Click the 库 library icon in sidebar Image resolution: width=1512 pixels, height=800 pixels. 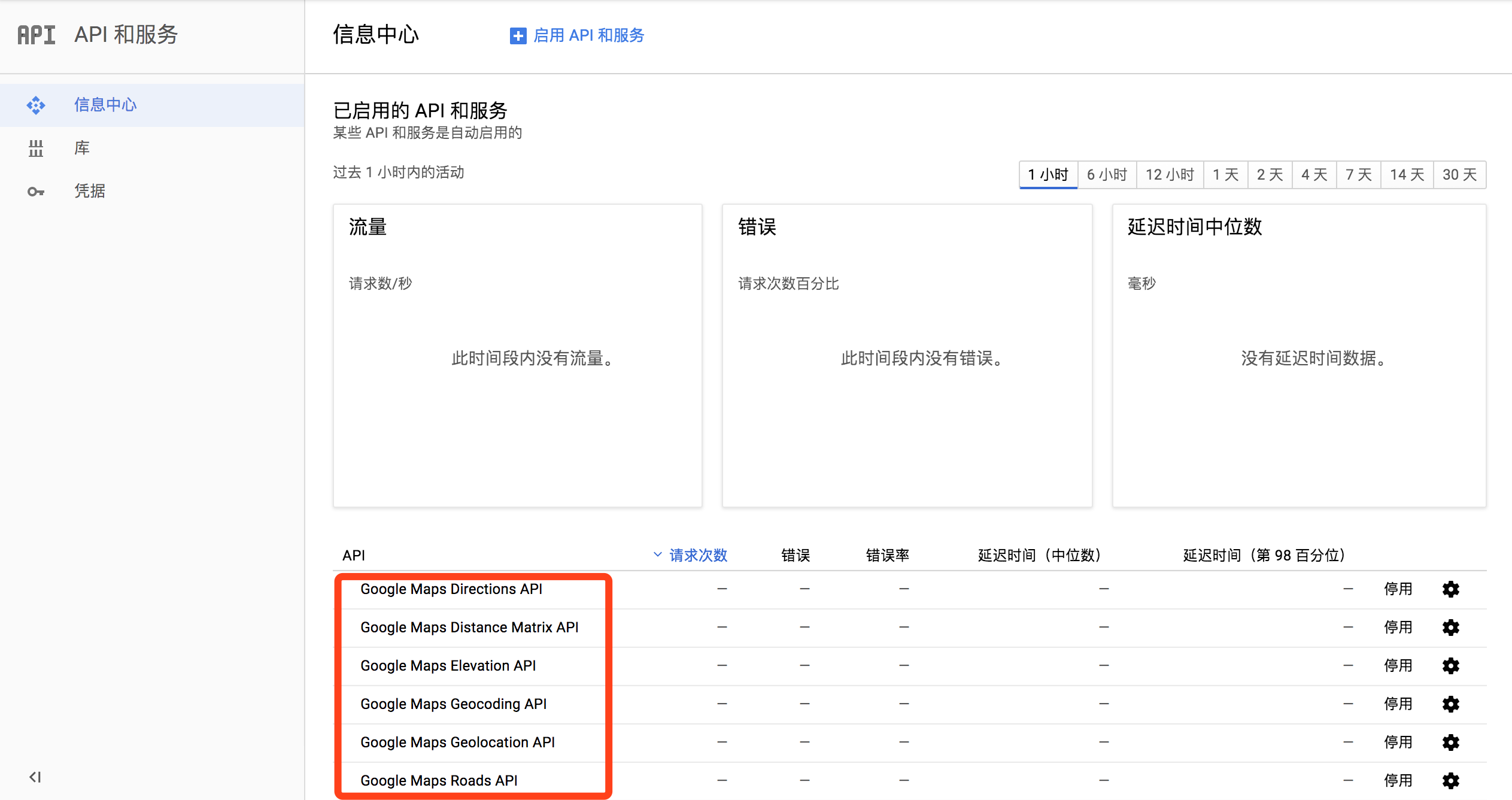36,149
